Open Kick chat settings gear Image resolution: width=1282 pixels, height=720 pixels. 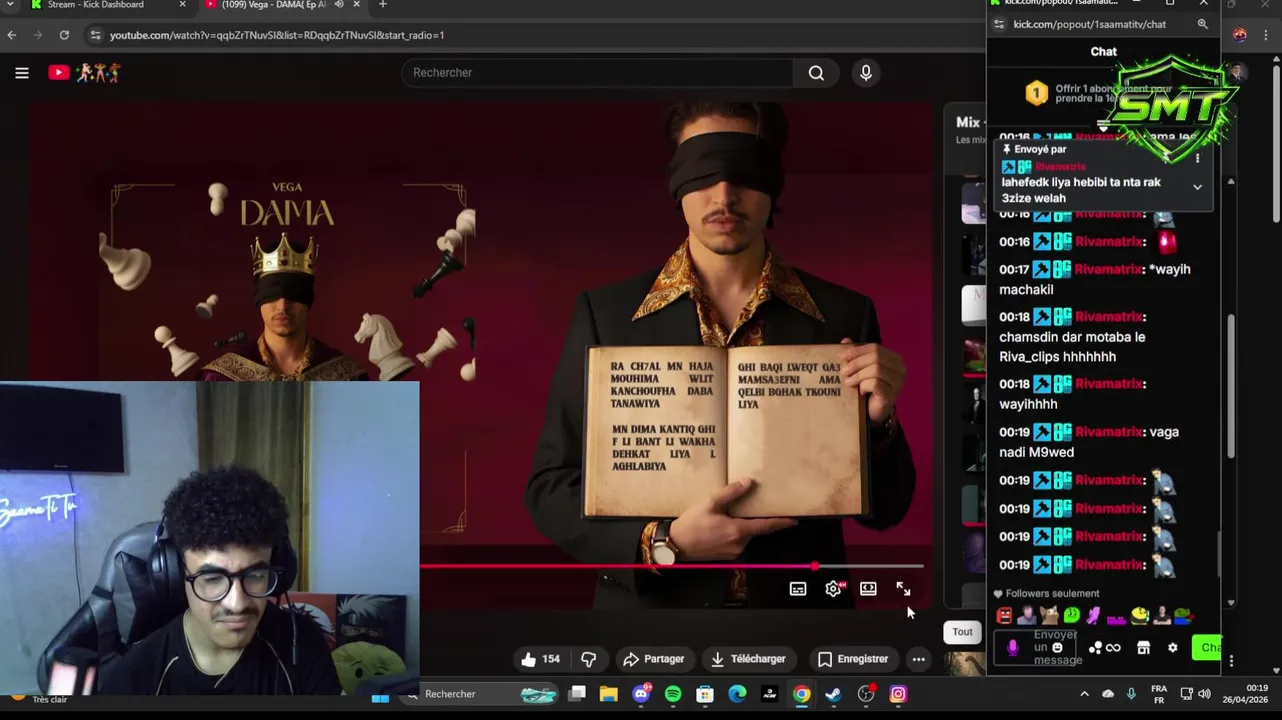pos(1173,648)
